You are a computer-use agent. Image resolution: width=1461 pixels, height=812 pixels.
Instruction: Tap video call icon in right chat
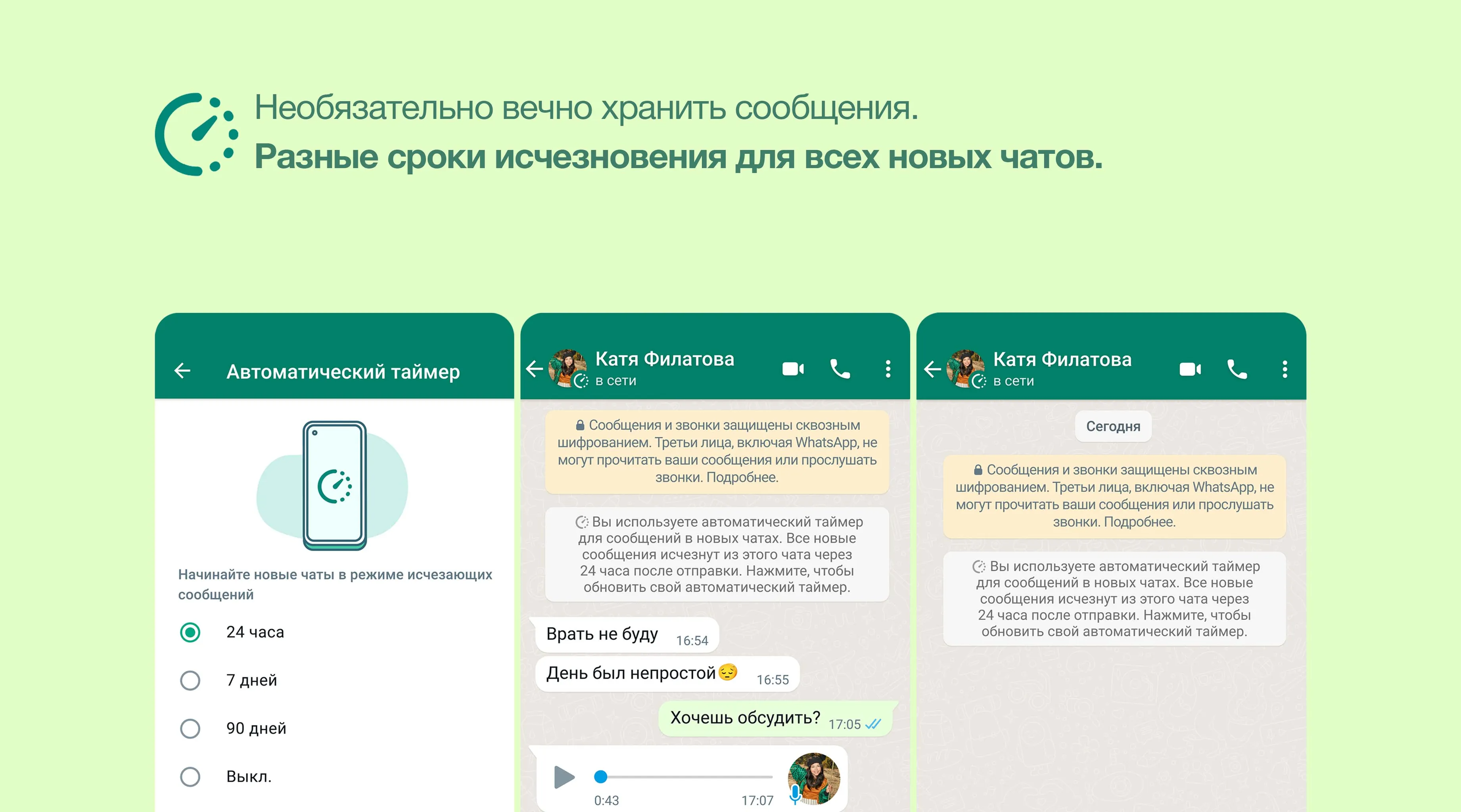[x=1190, y=370]
